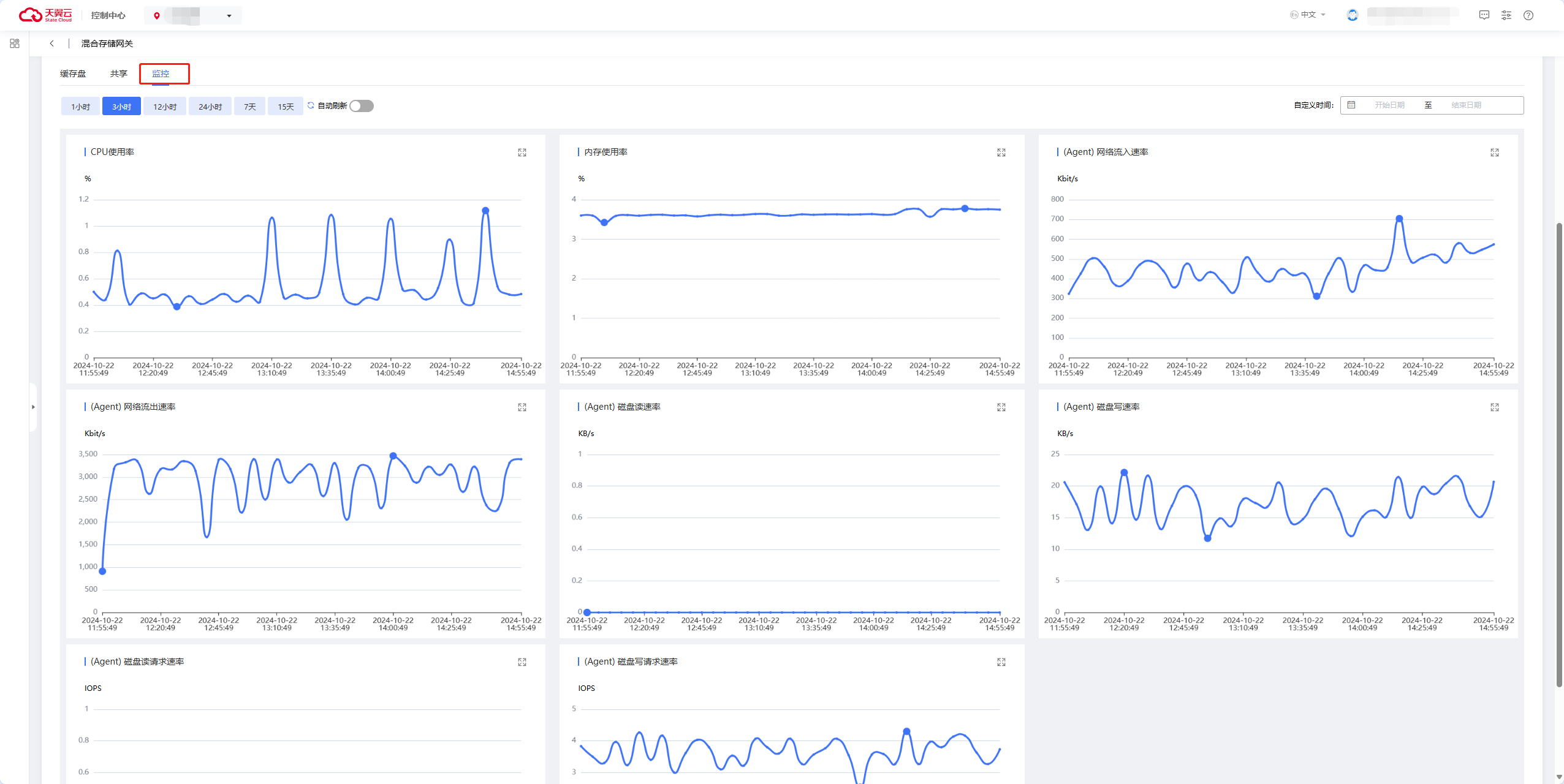The height and width of the screenshot is (784, 1564).
Task: Open the services grid menu icon
Action: [15, 43]
